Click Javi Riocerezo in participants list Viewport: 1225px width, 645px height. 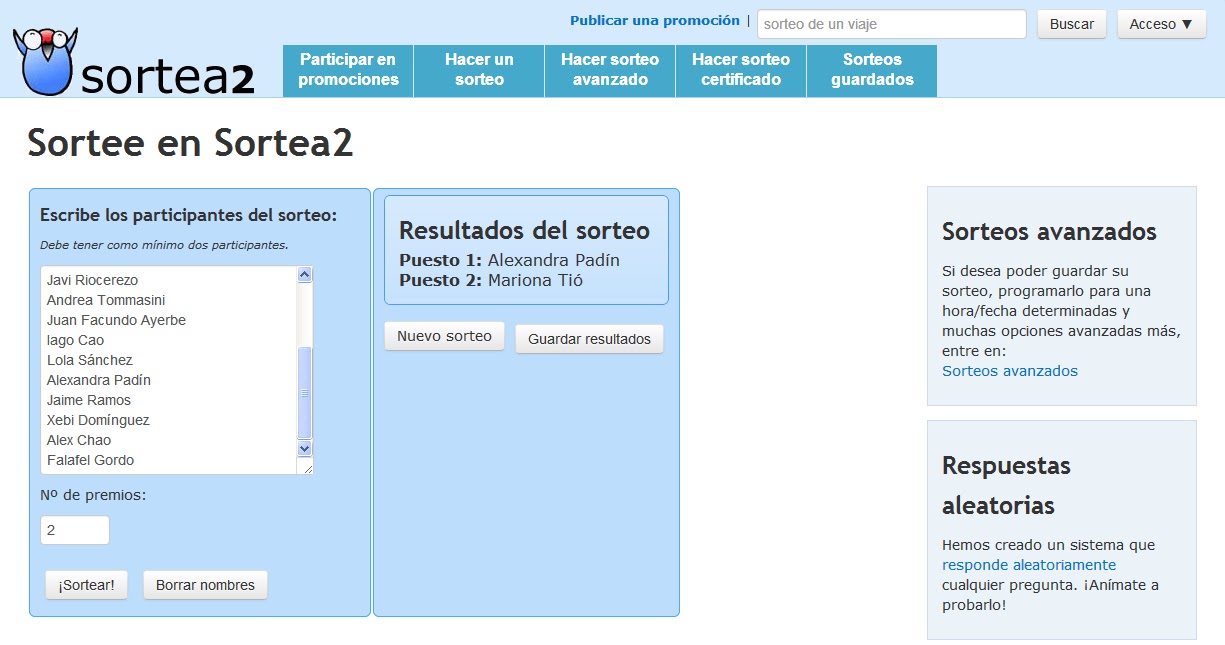pos(92,280)
